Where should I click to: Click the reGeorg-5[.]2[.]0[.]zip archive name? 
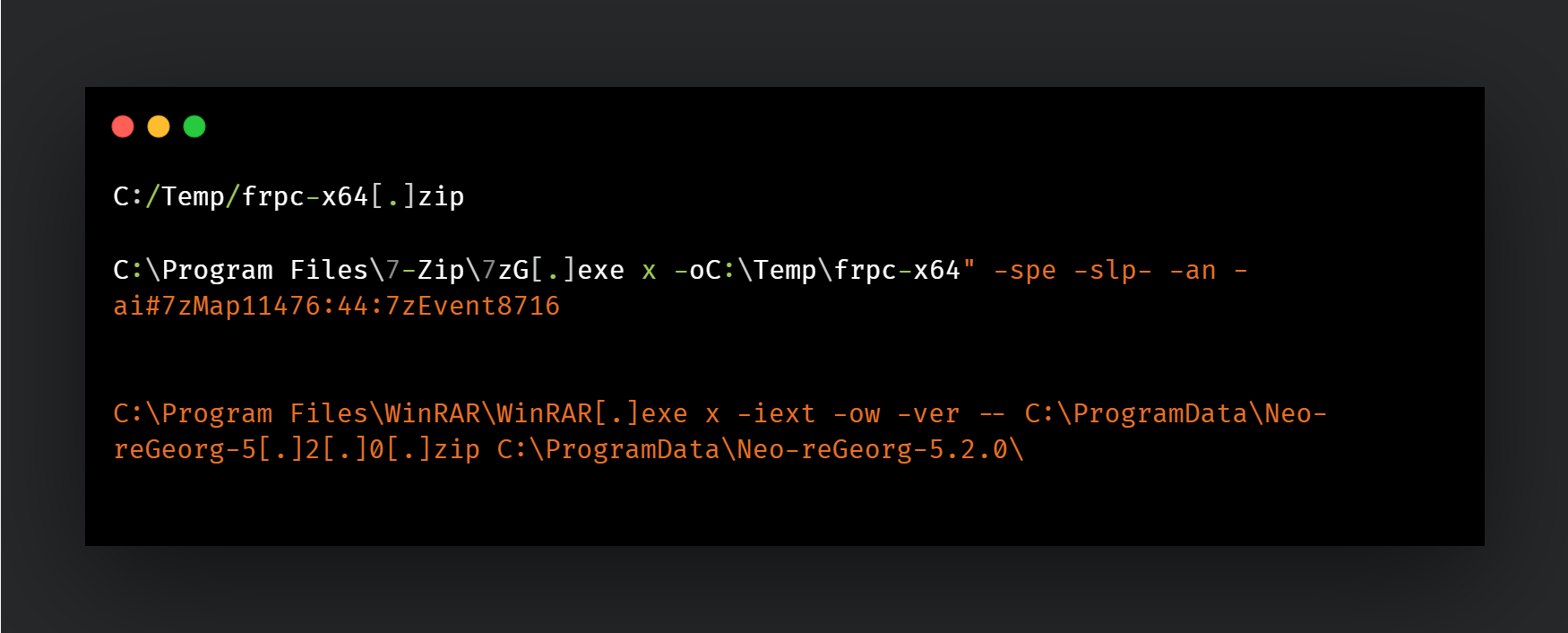297,449
